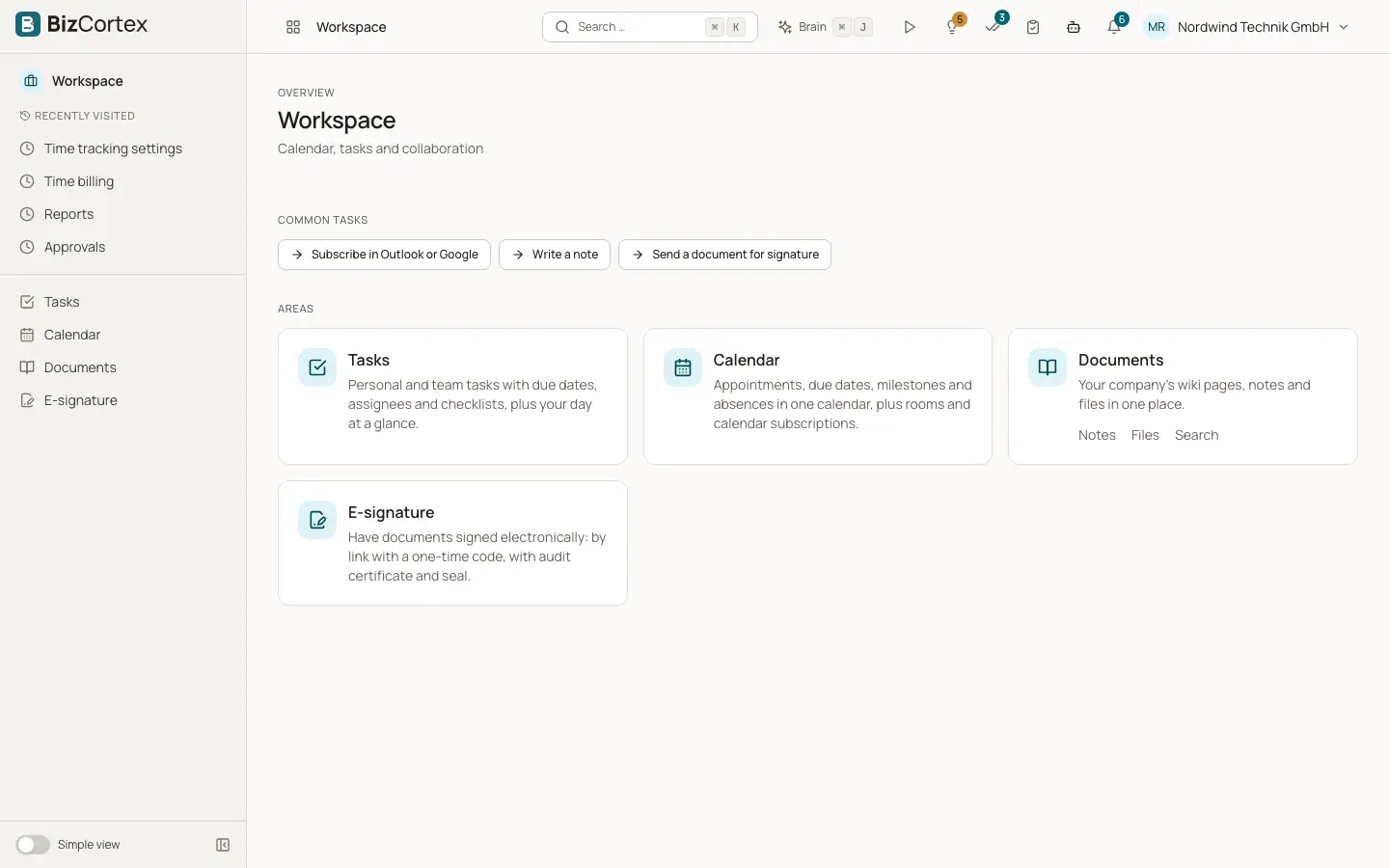The height and width of the screenshot is (868, 1389).
Task: Open the Search link in Documents card
Action: click(1196, 435)
